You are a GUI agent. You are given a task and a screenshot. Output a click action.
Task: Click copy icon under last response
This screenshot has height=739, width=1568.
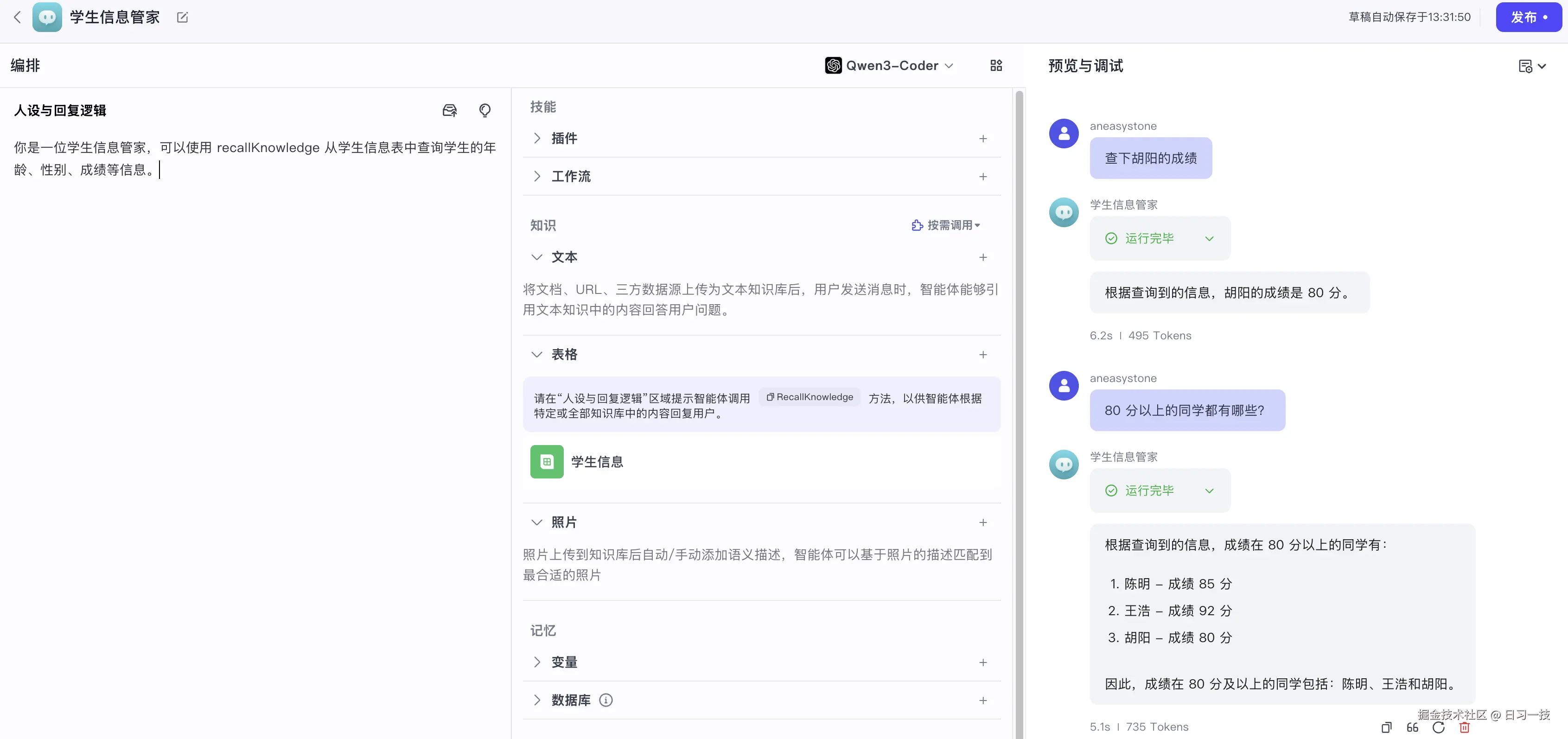pyautogui.click(x=1386, y=727)
